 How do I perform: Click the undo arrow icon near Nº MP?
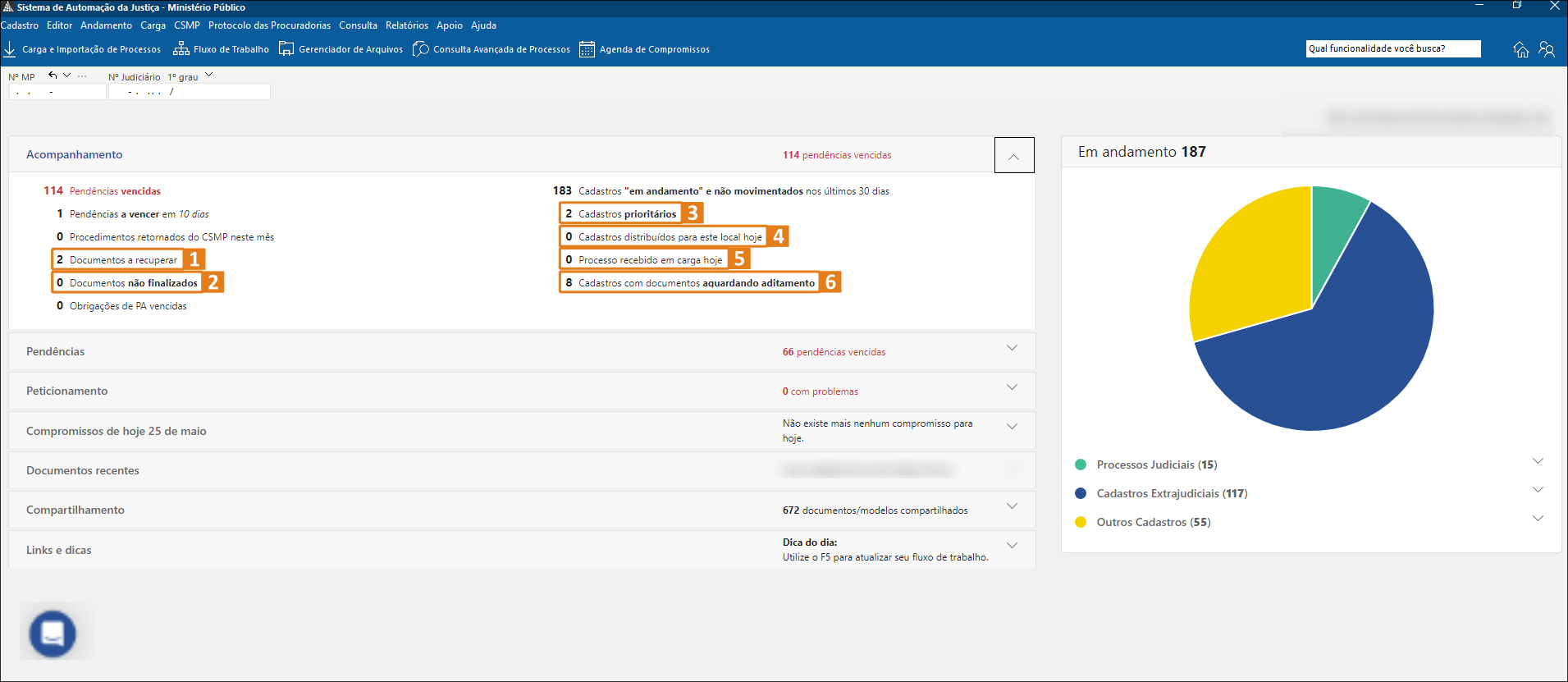coord(53,75)
